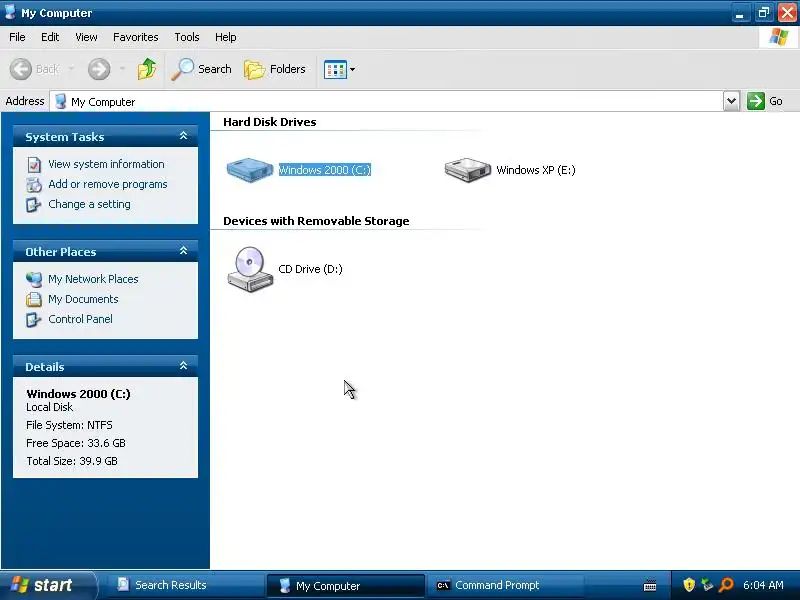Viewport: 800px width, 600px height.
Task: Open My Documents link
Action: coord(83,299)
